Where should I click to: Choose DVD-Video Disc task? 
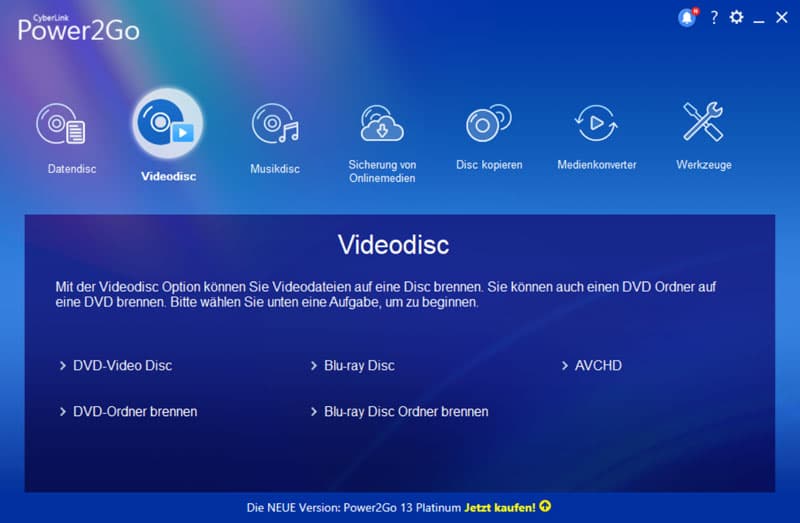click(x=122, y=365)
